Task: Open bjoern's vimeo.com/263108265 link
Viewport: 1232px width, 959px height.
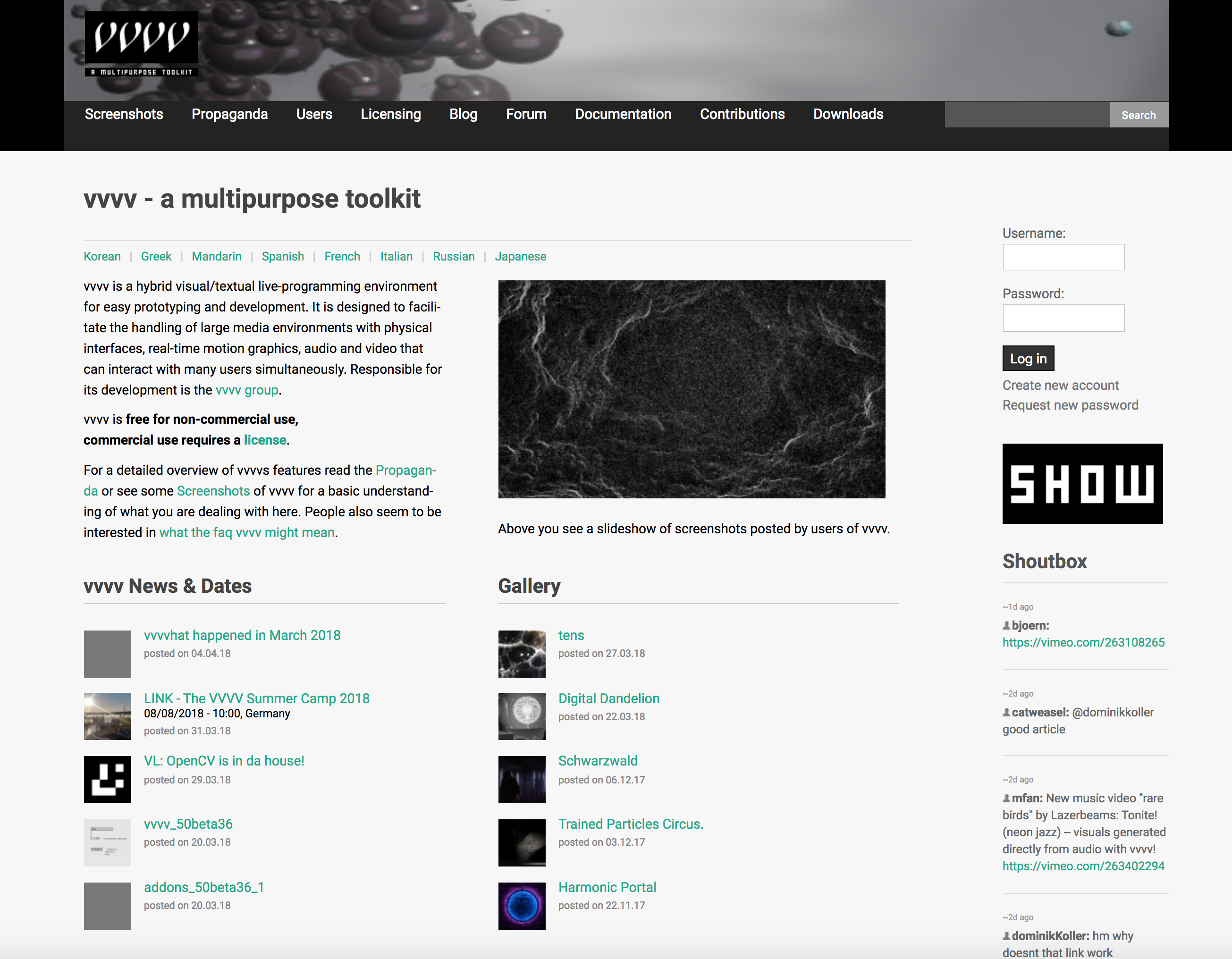Action: (1083, 642)
